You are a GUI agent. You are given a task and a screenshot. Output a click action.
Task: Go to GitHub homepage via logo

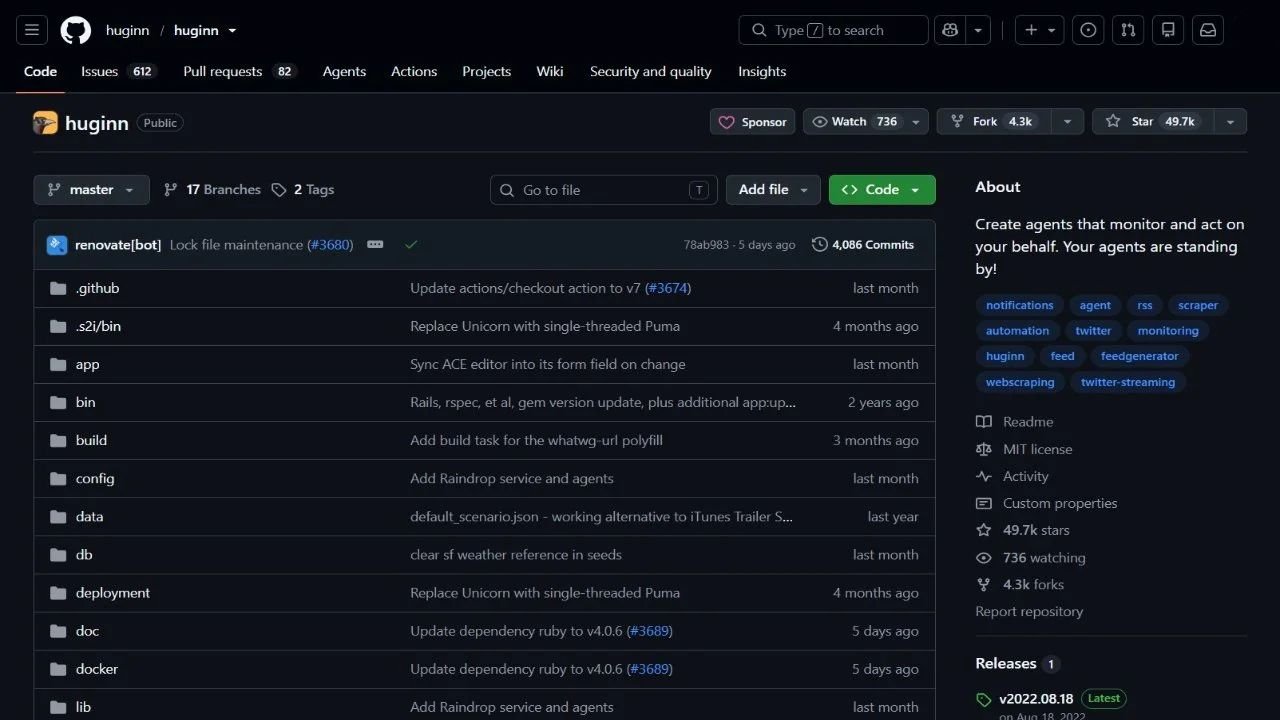click(76, 30)
